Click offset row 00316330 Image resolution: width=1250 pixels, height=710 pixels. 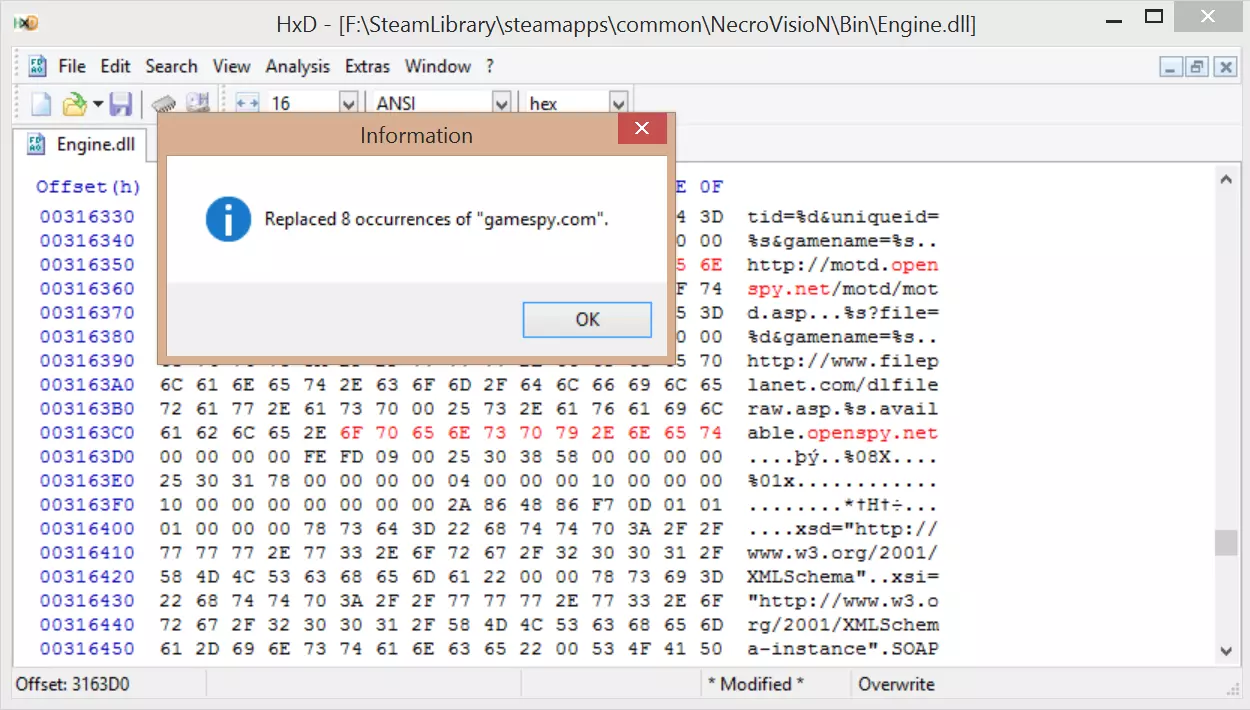pos(87,217)
